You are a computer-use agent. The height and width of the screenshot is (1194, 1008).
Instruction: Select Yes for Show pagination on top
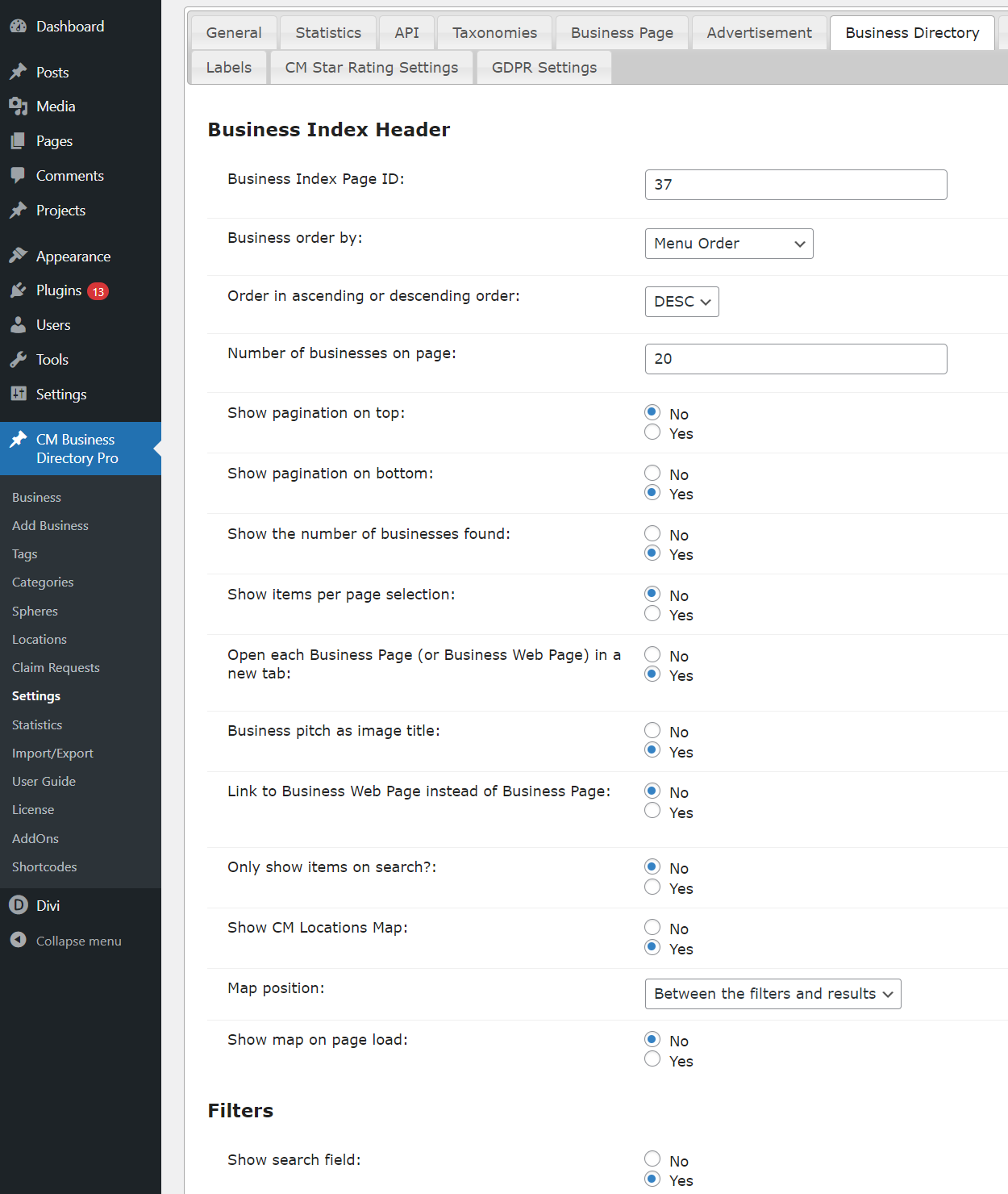coord(652,433)
